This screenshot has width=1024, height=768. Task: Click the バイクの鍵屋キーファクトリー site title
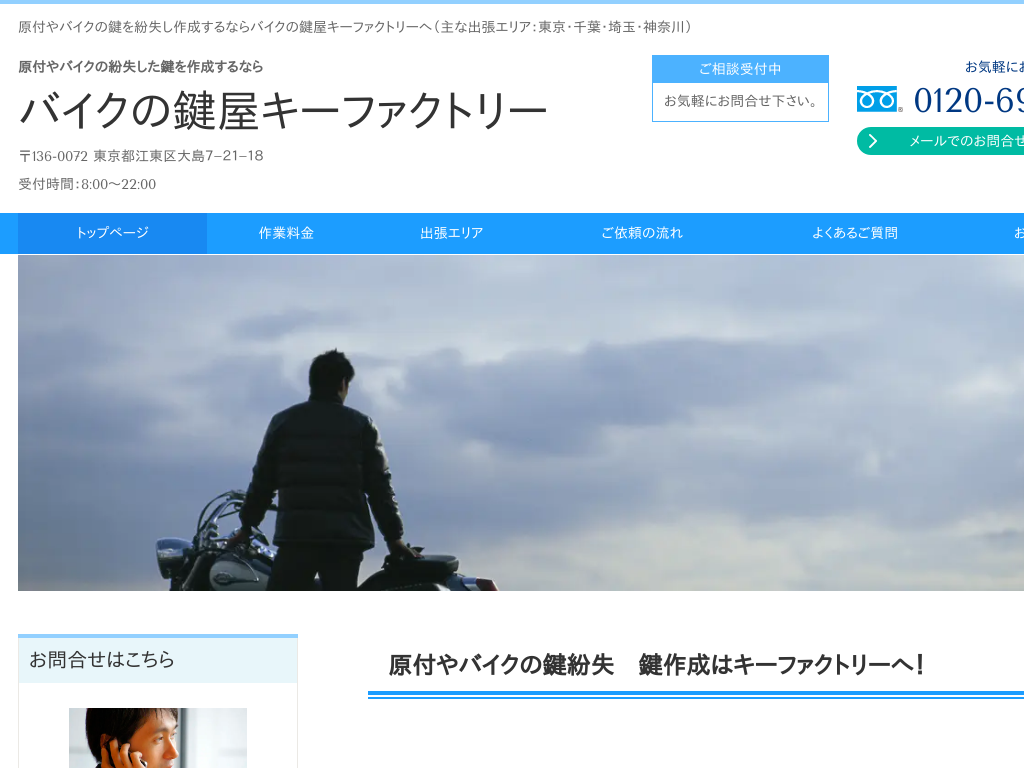pyautogui.click(x=283, y=111)
